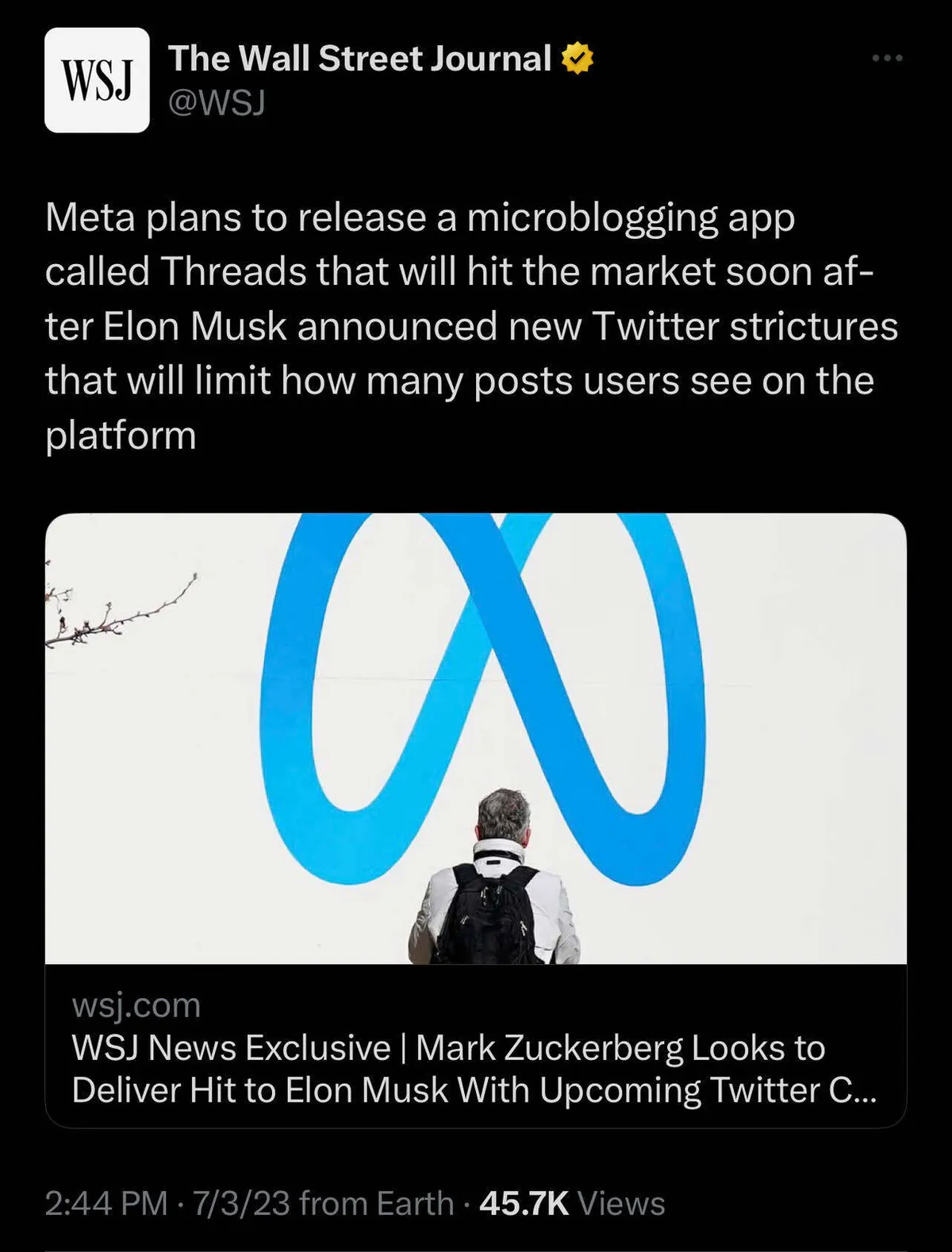This screenshot has width=952, height=1252.
Task: View the 45.7K Views count
Action: click(572, 1204)
